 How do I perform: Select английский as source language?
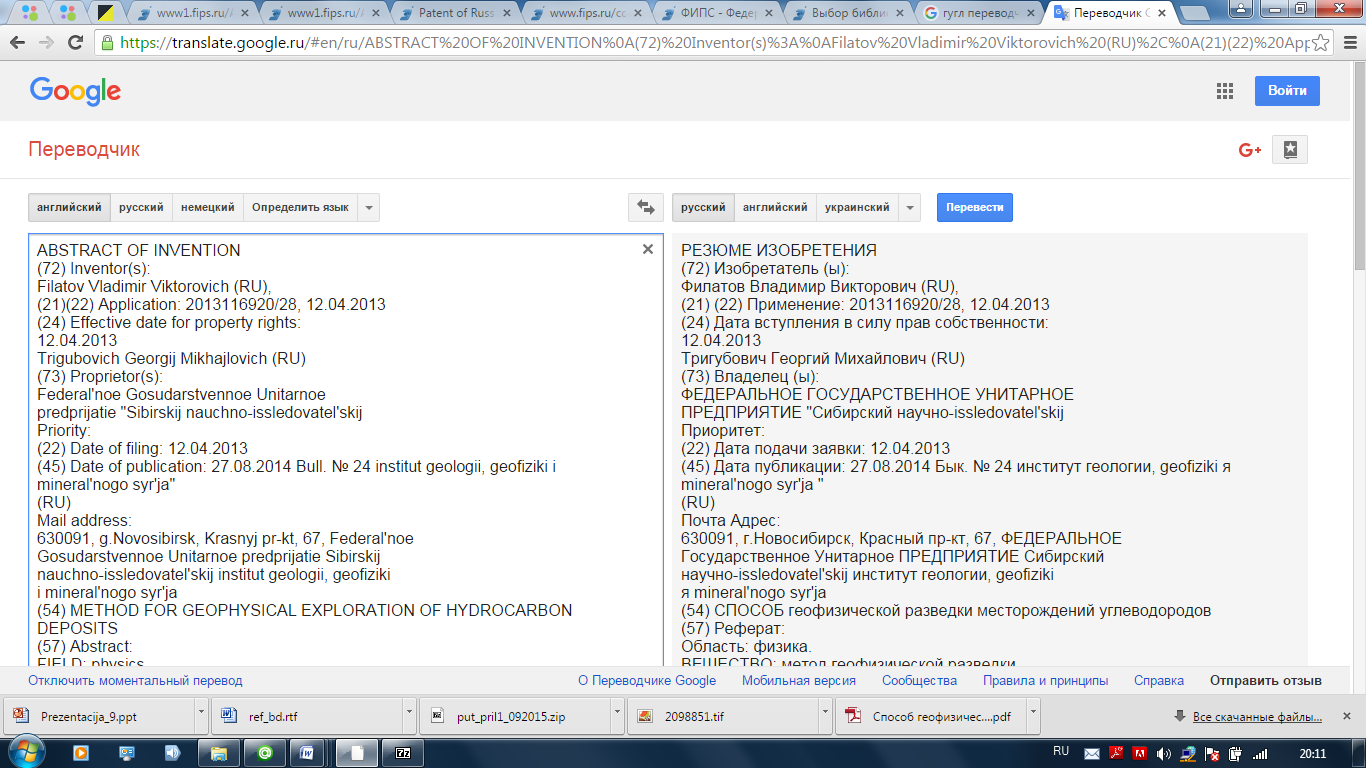pos(69,208)
